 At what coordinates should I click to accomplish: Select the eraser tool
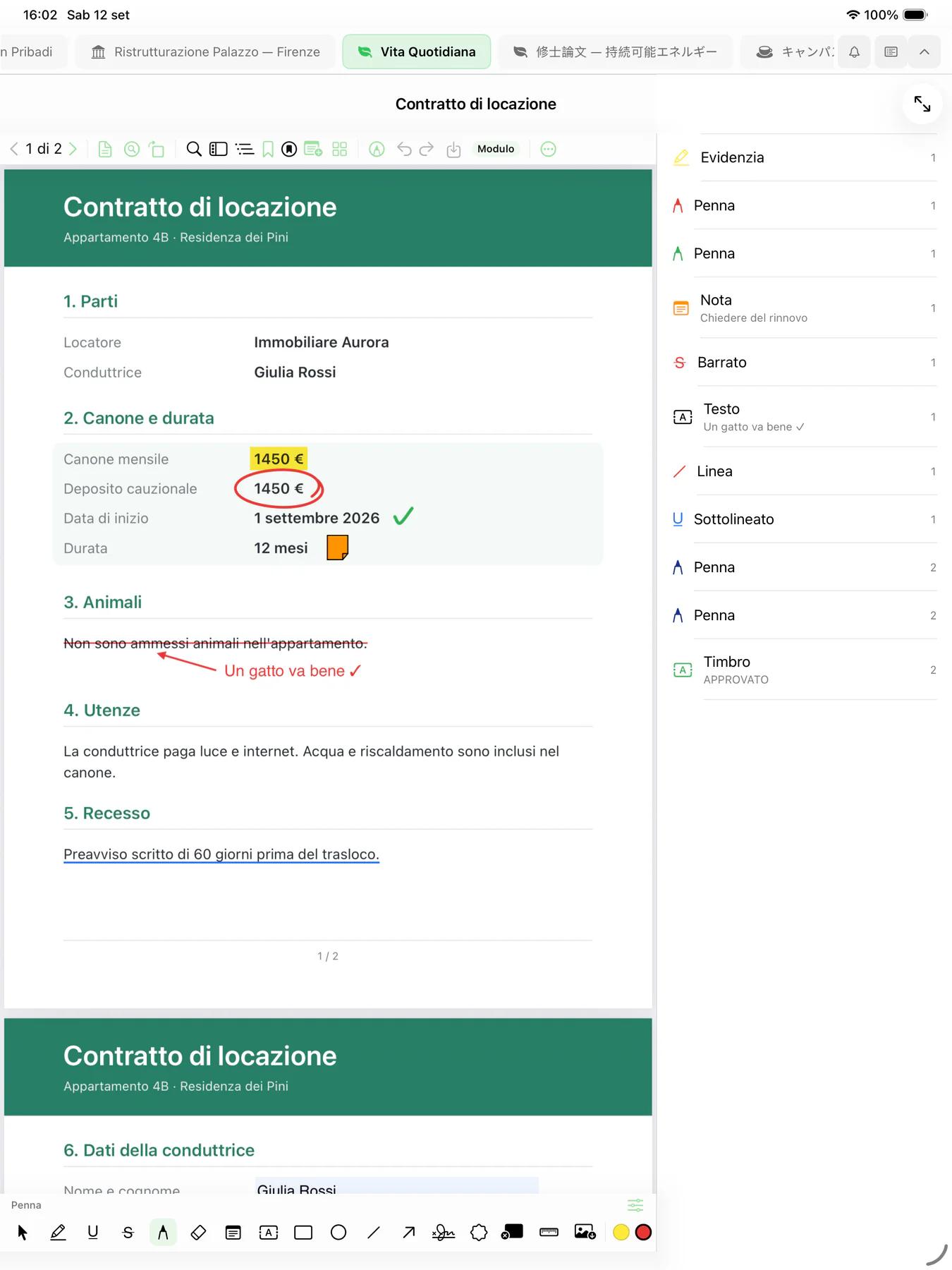pos(198,1232)
